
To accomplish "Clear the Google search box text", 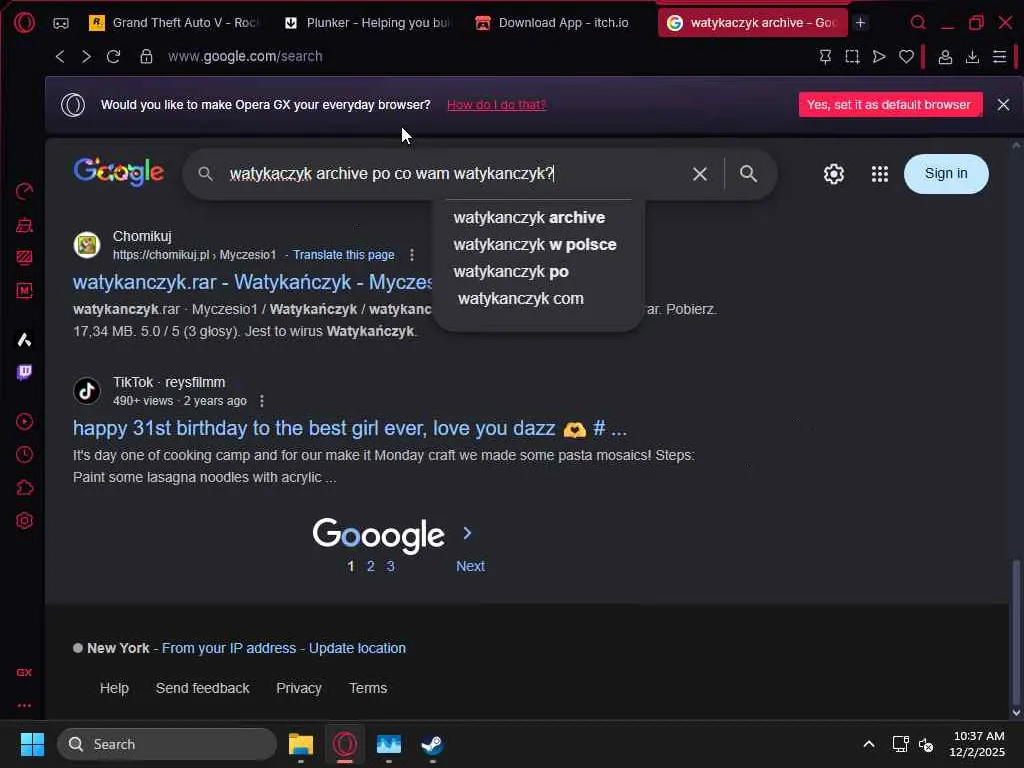I will tap(699, 174).
